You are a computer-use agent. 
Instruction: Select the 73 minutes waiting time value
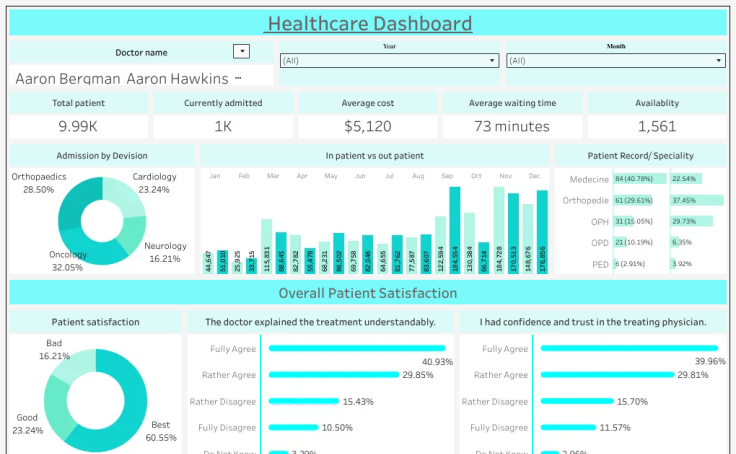coord(512,126)
